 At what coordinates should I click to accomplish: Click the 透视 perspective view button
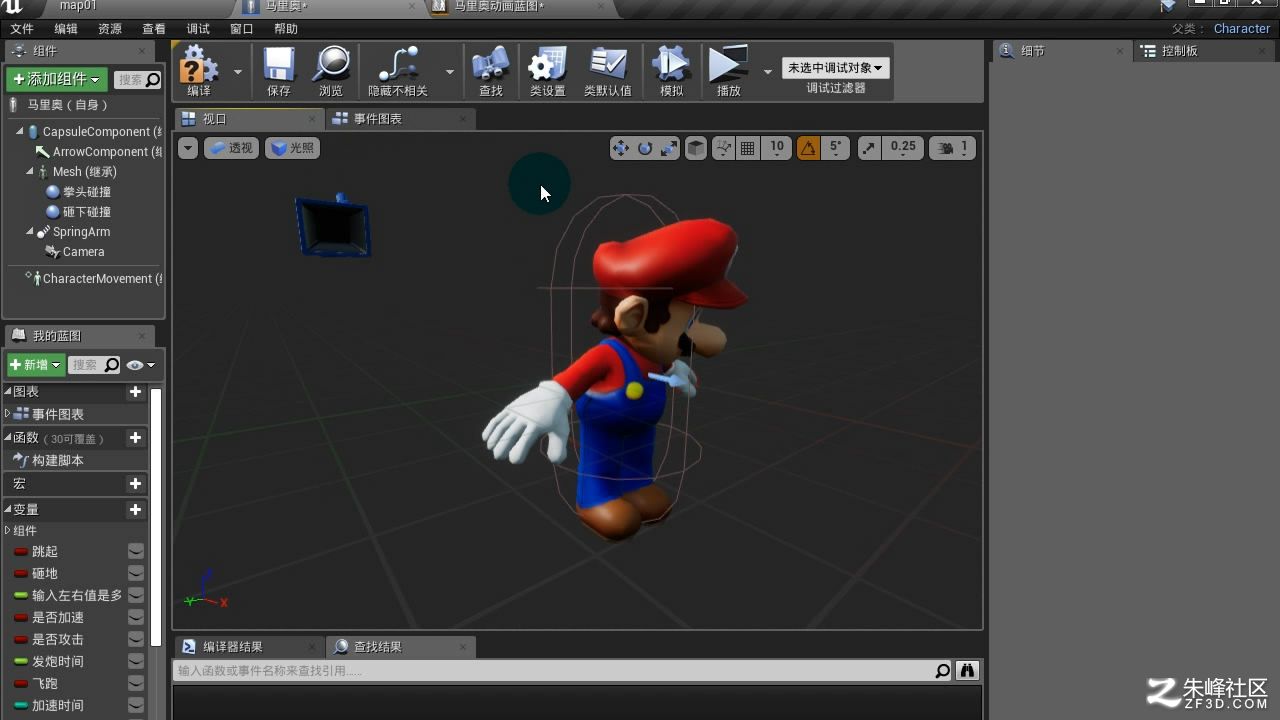[x=232, y=148]
